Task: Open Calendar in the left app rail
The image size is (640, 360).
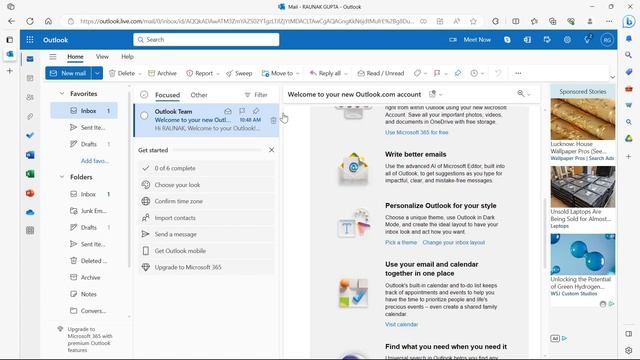Action: [30, 78]
